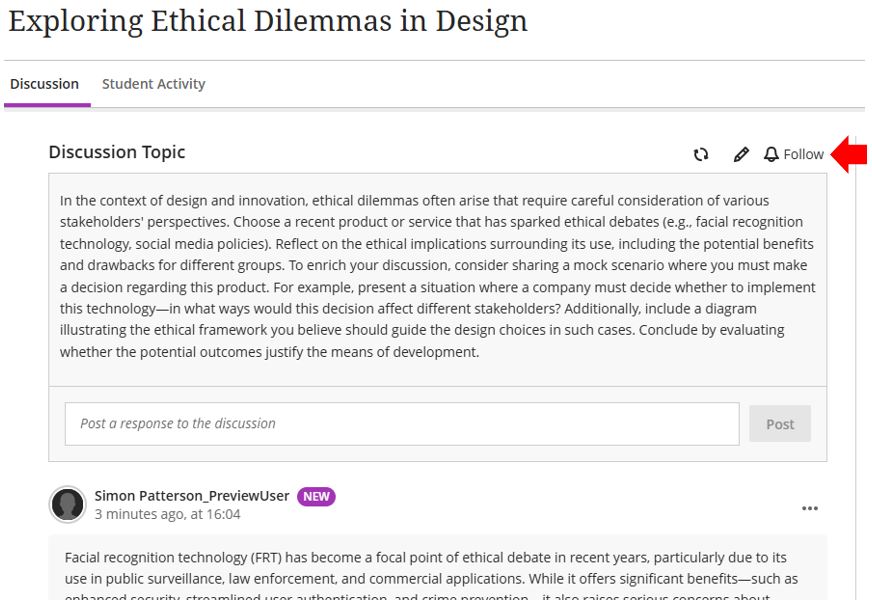Switch to the Discussion tab
The height and width of the screenshot is (604, 872).
click(45, 84)
